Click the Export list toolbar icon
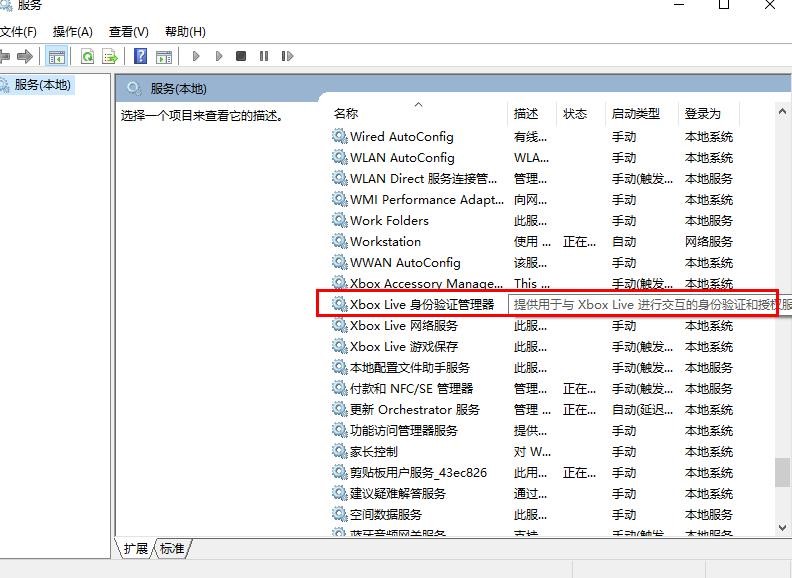 pyautogui.click(x=110, y=57)
